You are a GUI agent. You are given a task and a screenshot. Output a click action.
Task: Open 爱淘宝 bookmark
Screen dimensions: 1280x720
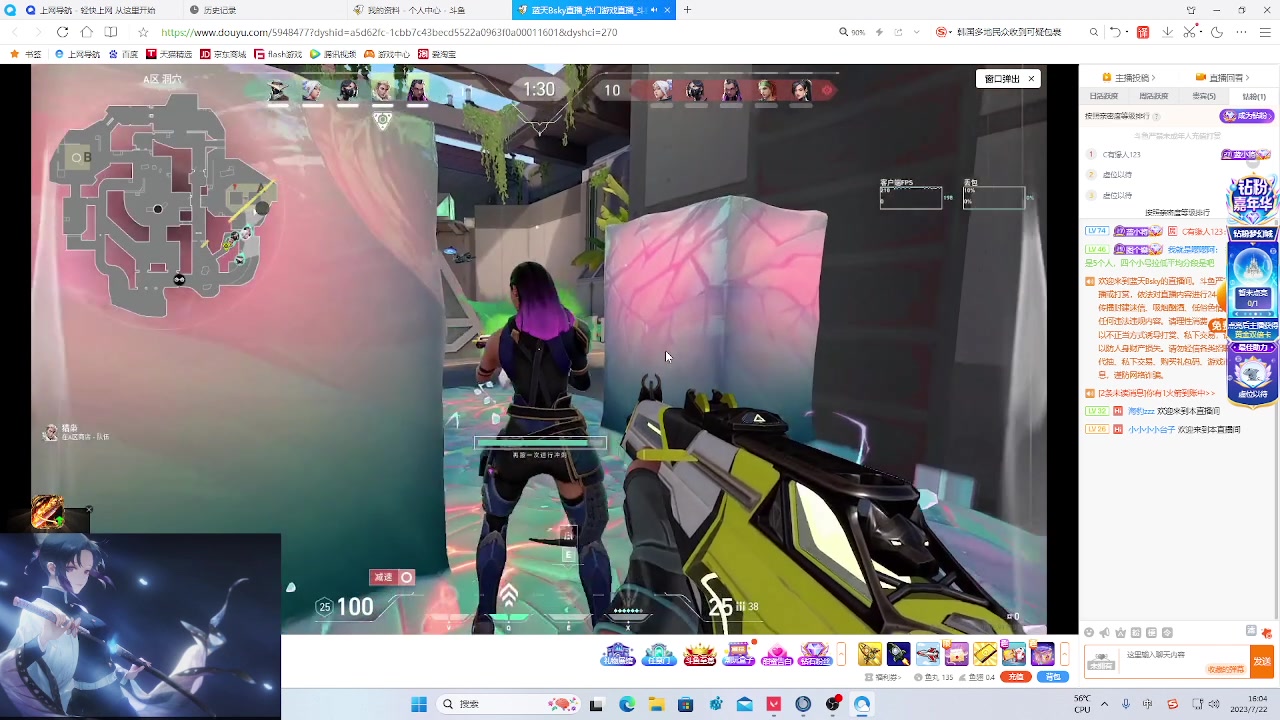point(437,54)
